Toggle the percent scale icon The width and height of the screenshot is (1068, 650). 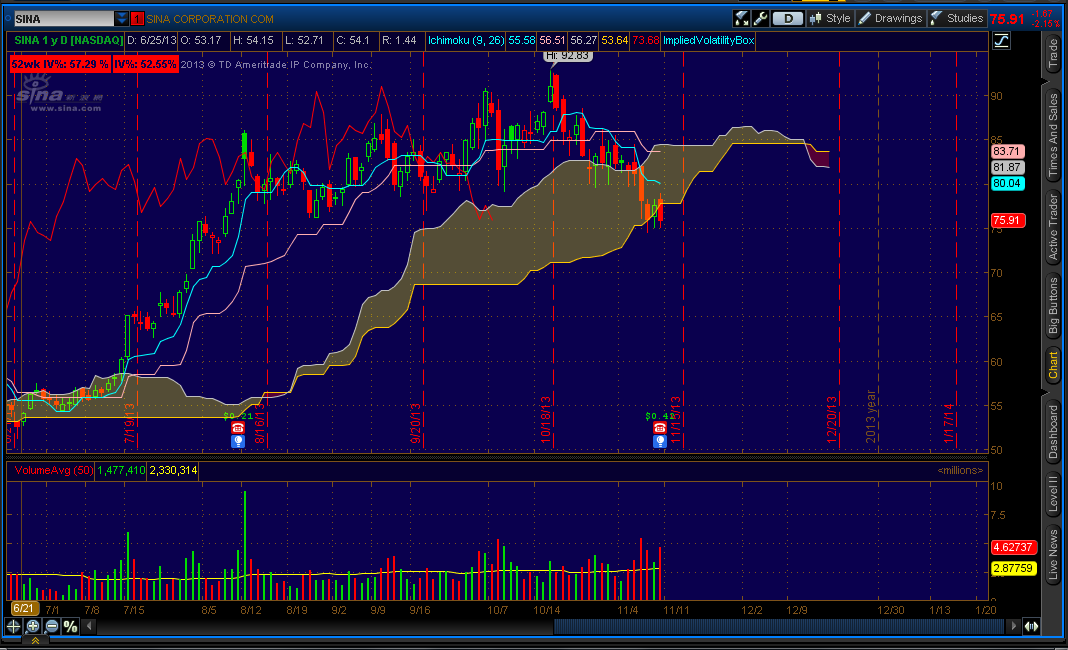[x=70, y=626]
